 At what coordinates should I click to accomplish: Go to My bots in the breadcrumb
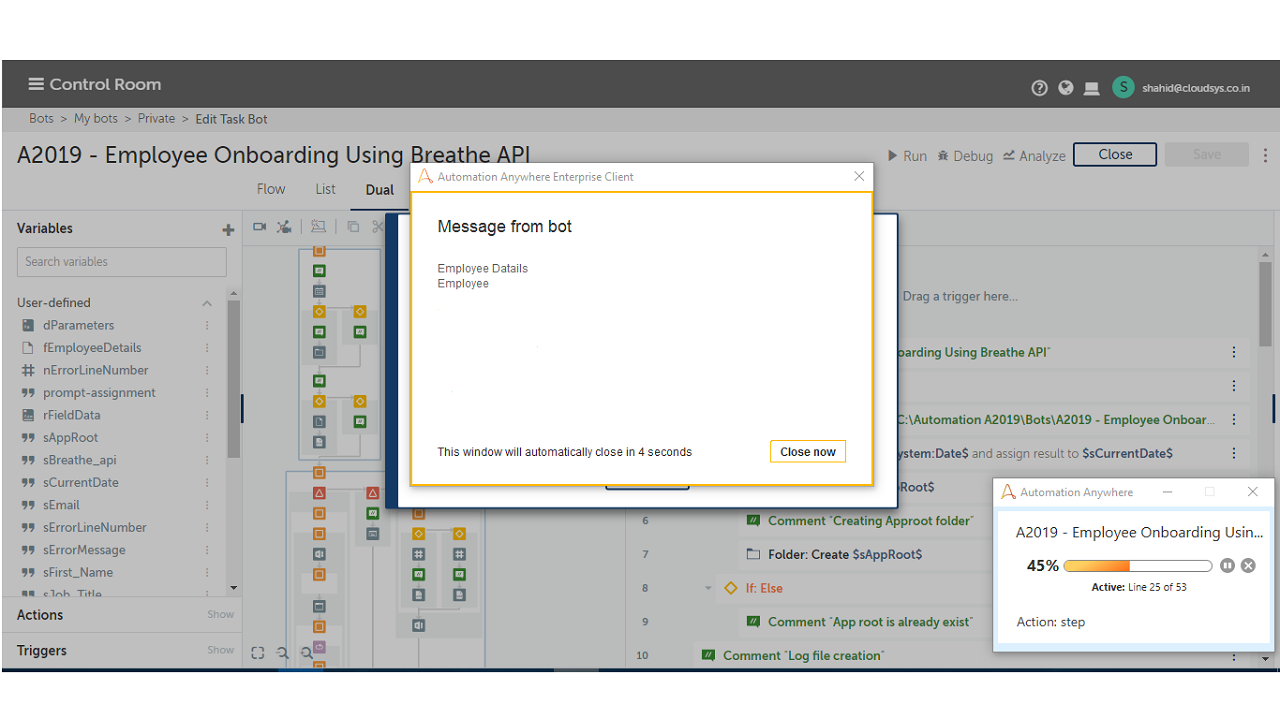pos(96,118)
